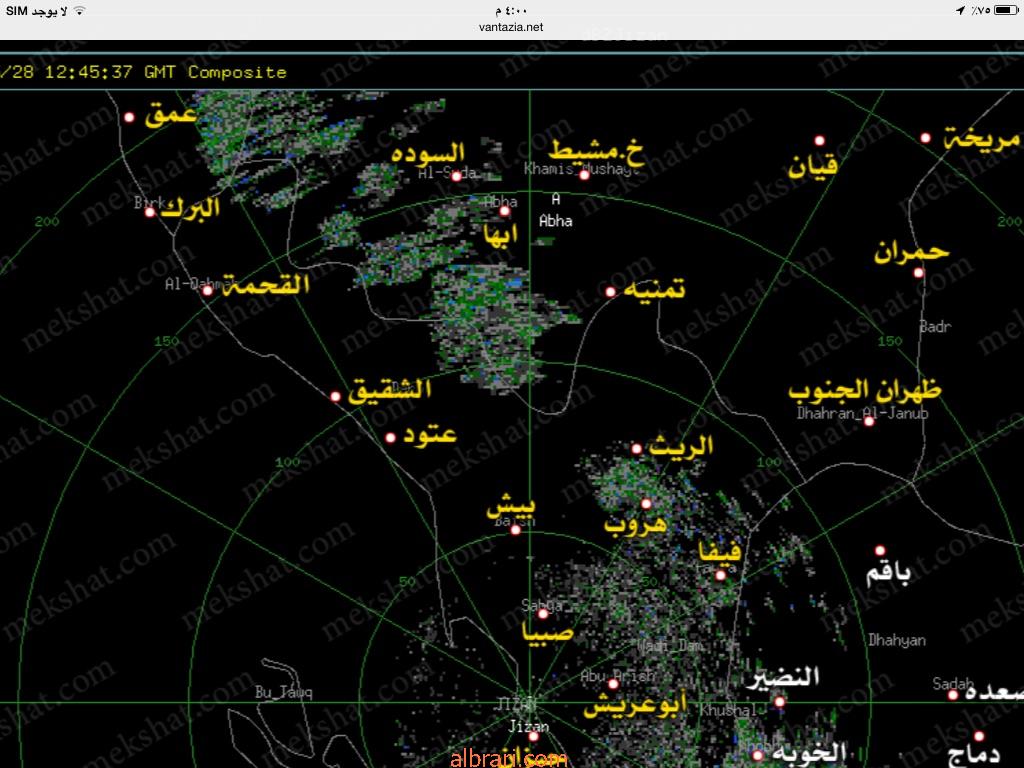Tap the الشقيق city label
The width and height of the screenshot is (1024, 768).
(x=389, y=390)
